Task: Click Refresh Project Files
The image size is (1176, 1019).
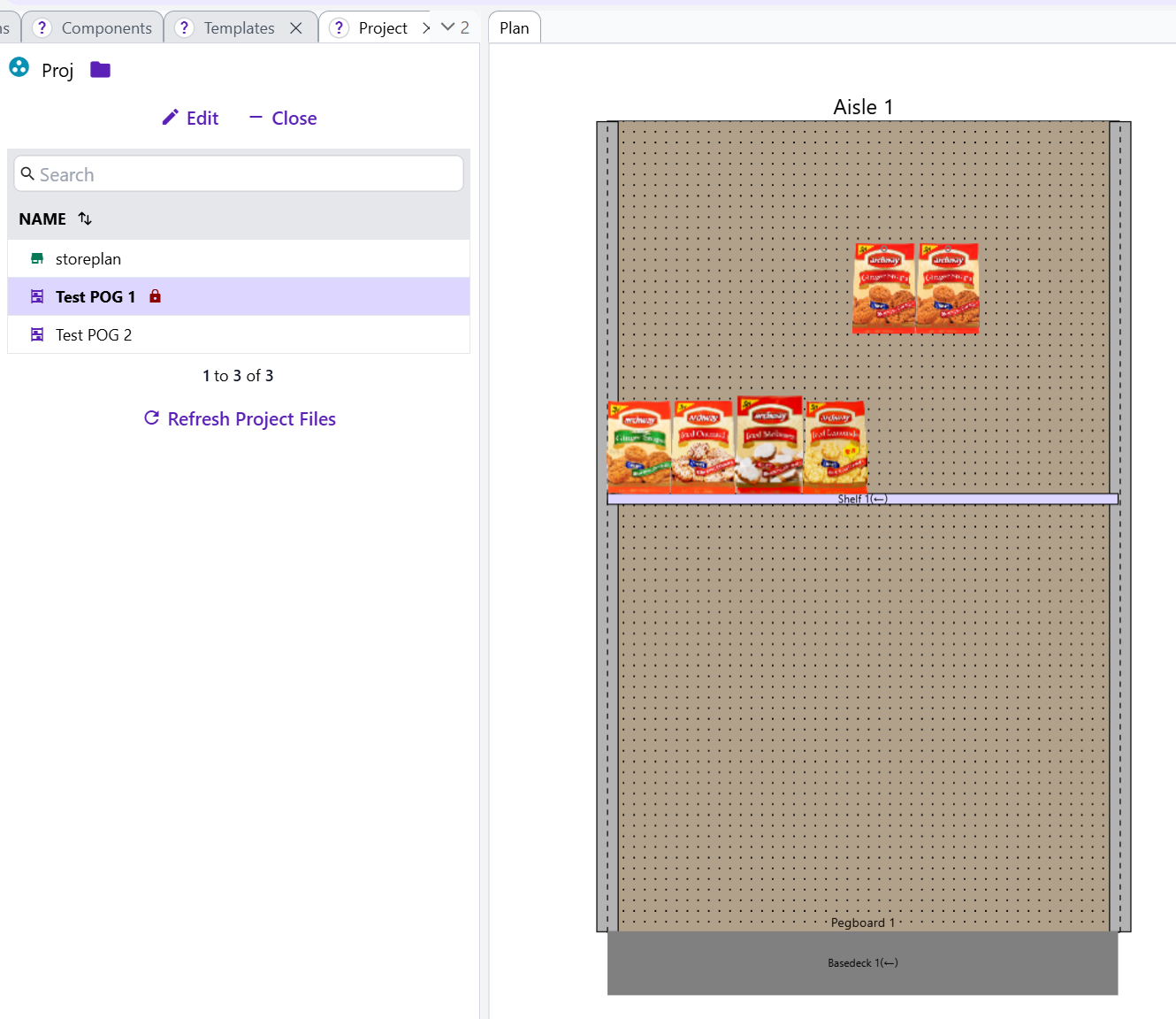Action: tap(240, 418)
